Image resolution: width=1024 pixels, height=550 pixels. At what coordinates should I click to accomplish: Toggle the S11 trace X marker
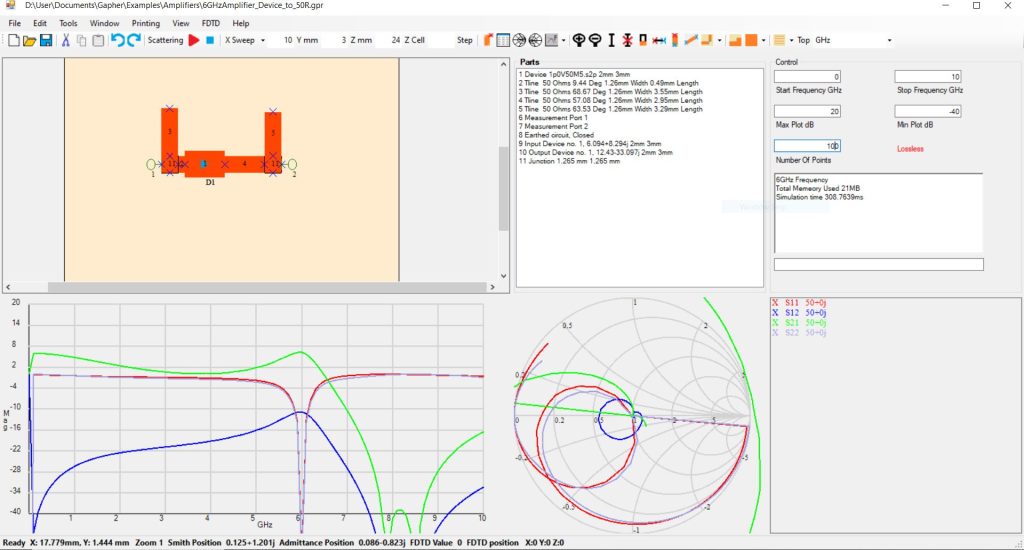tap(776, 301)
